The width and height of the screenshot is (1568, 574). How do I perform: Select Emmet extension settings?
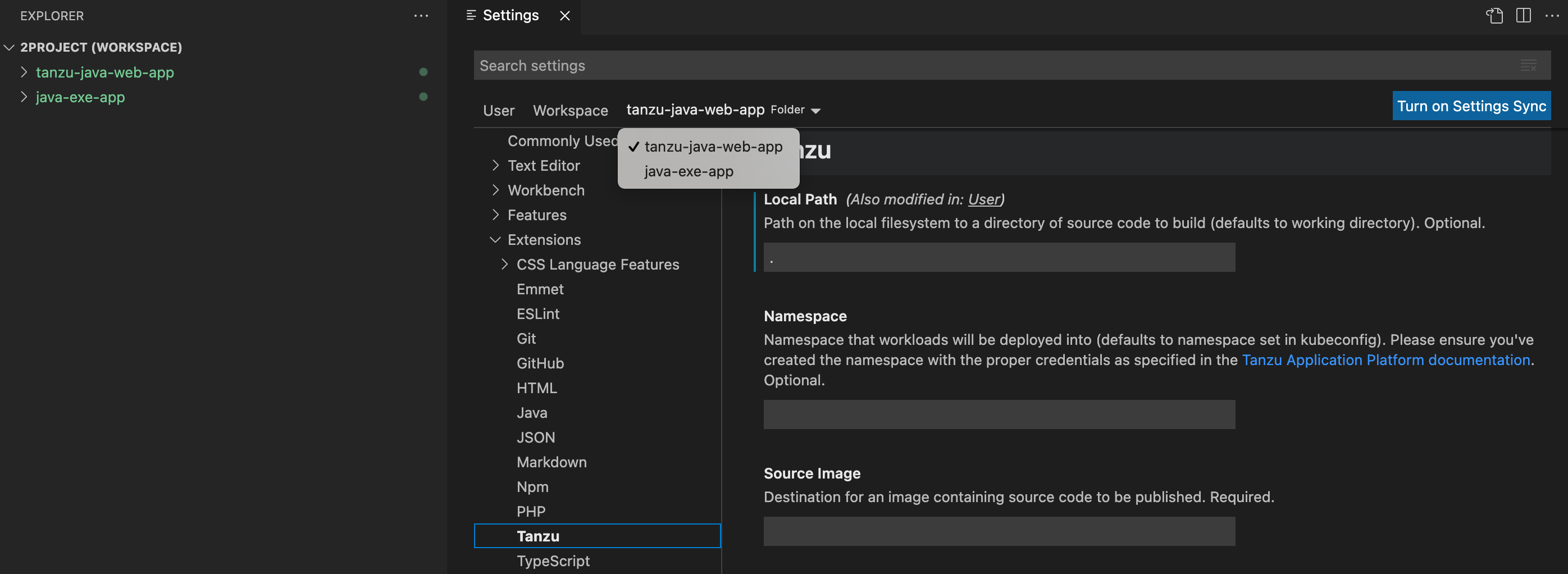click(540, 289)
